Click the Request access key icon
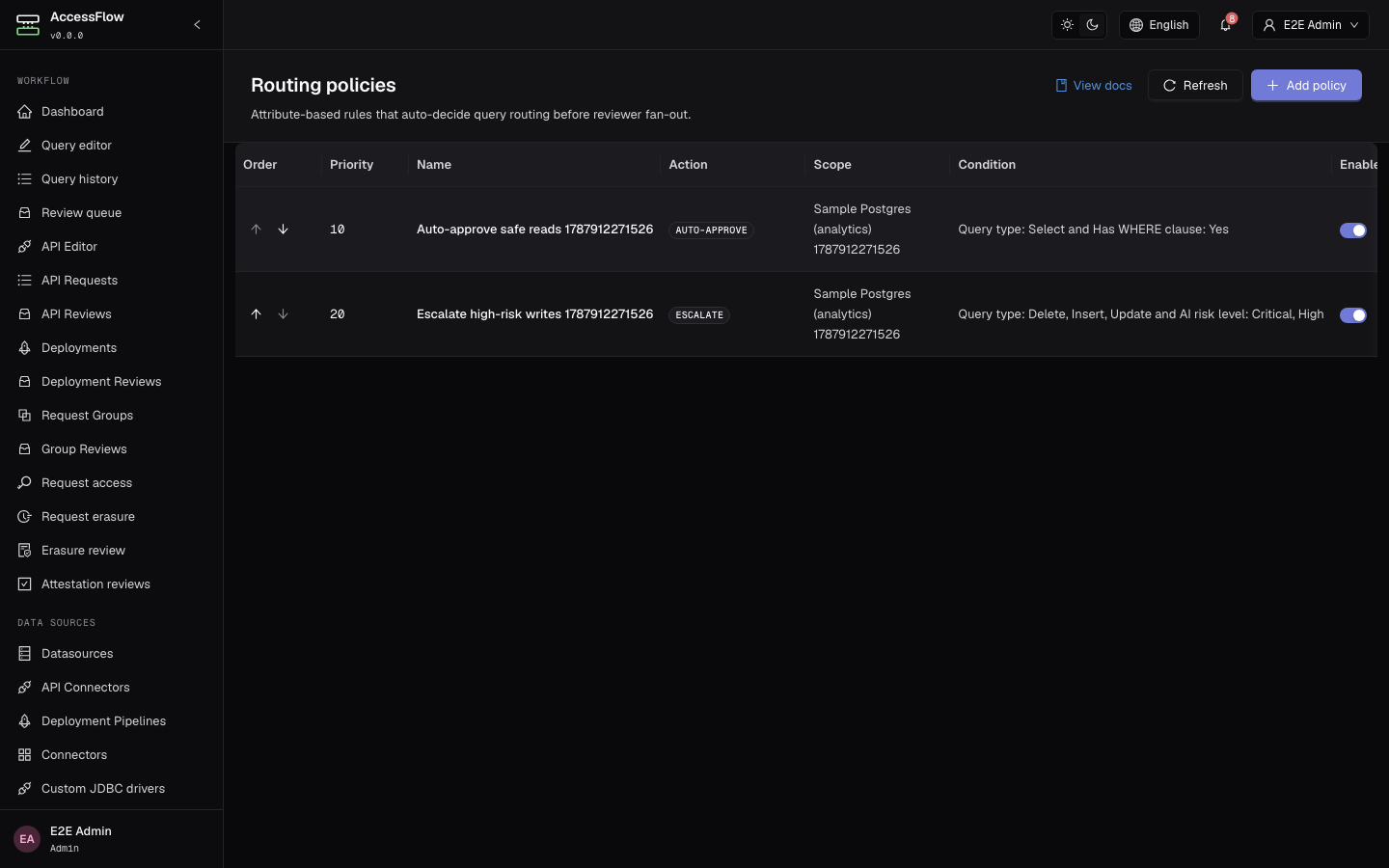Screen dimensions: 1389x868 coord(25,483)
